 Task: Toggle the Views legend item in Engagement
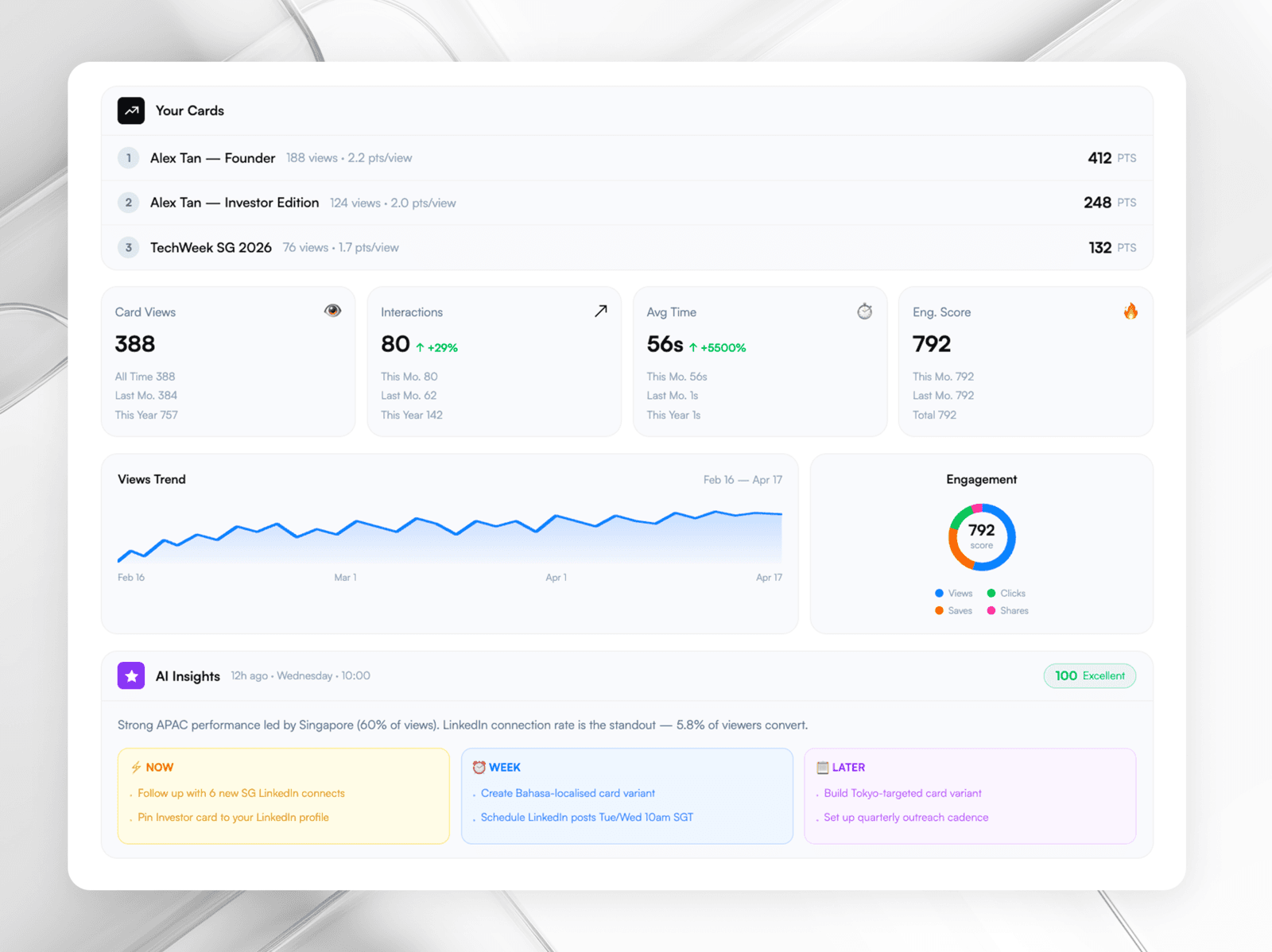[x=954, y=594]
